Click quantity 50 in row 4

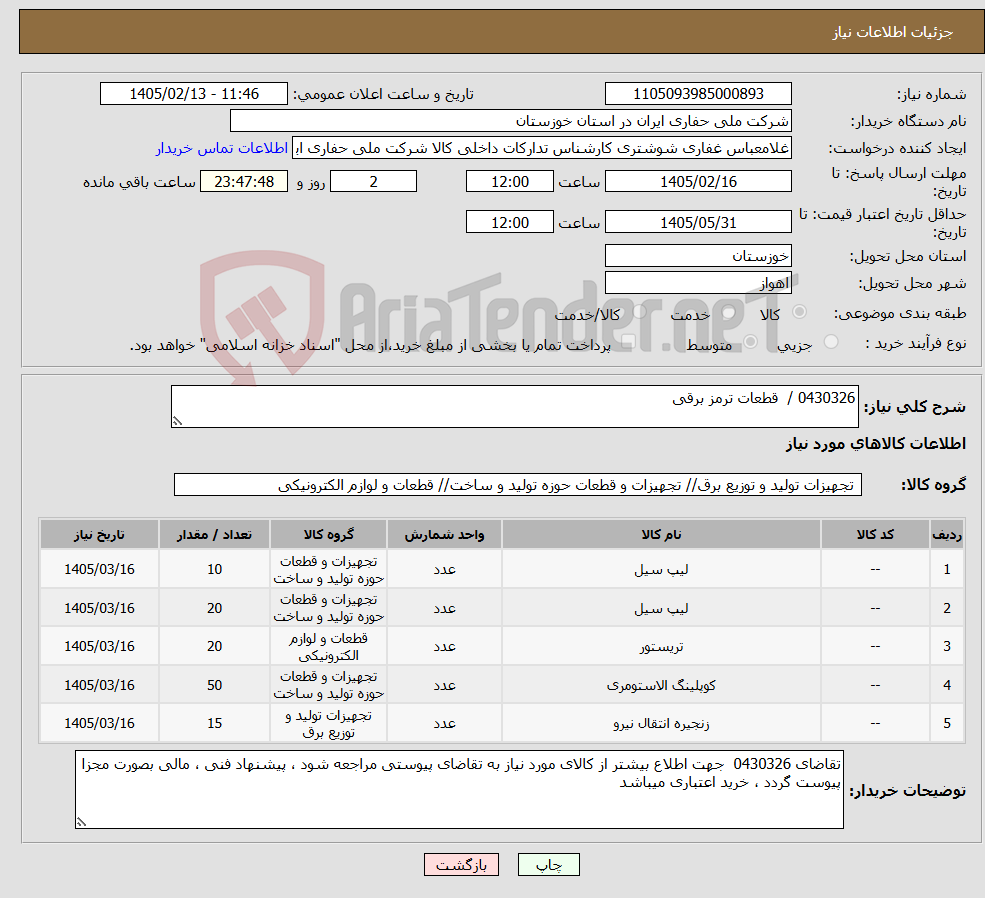[214, 685]
